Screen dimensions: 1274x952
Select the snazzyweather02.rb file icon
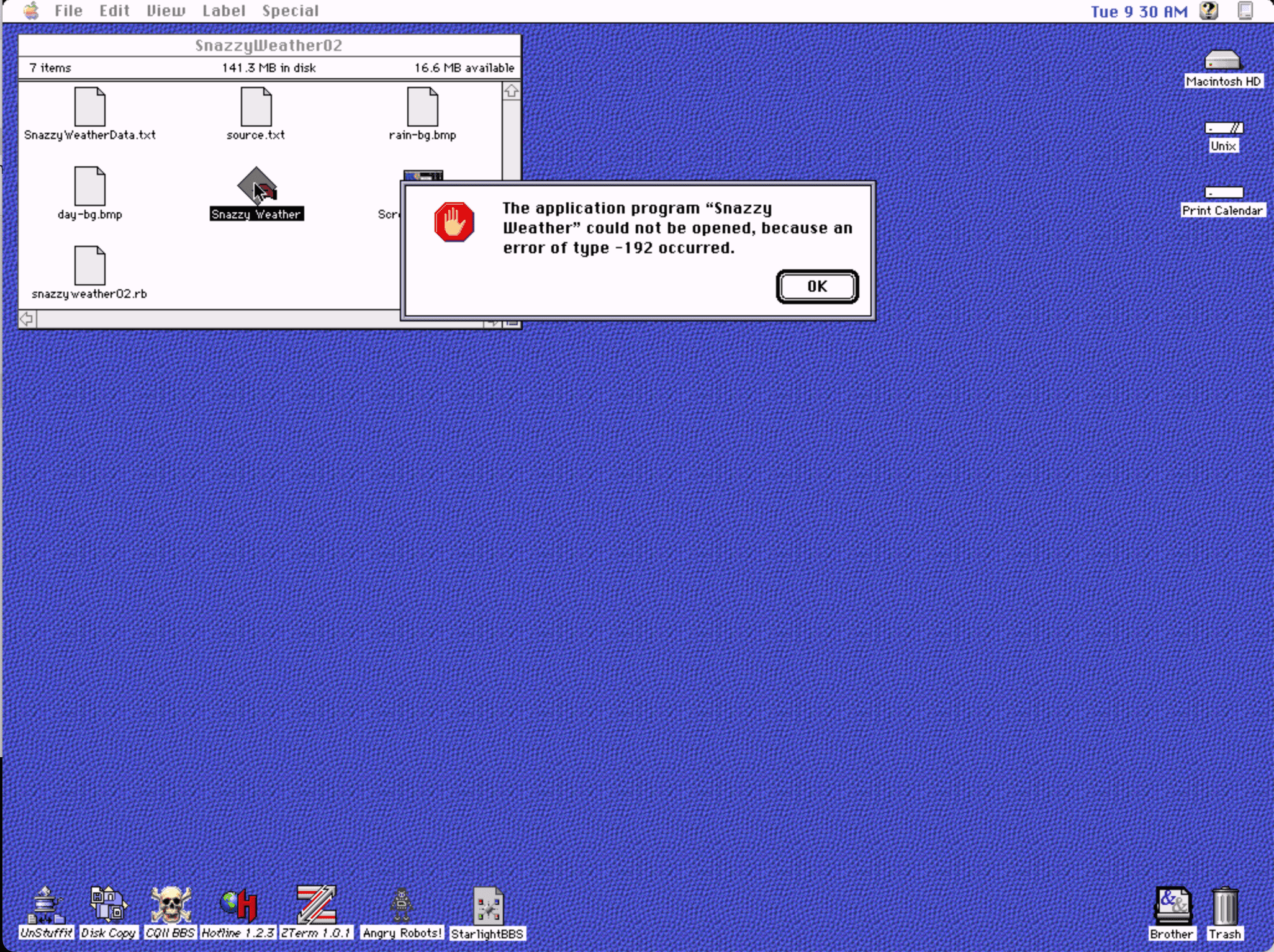pos(89,266)
